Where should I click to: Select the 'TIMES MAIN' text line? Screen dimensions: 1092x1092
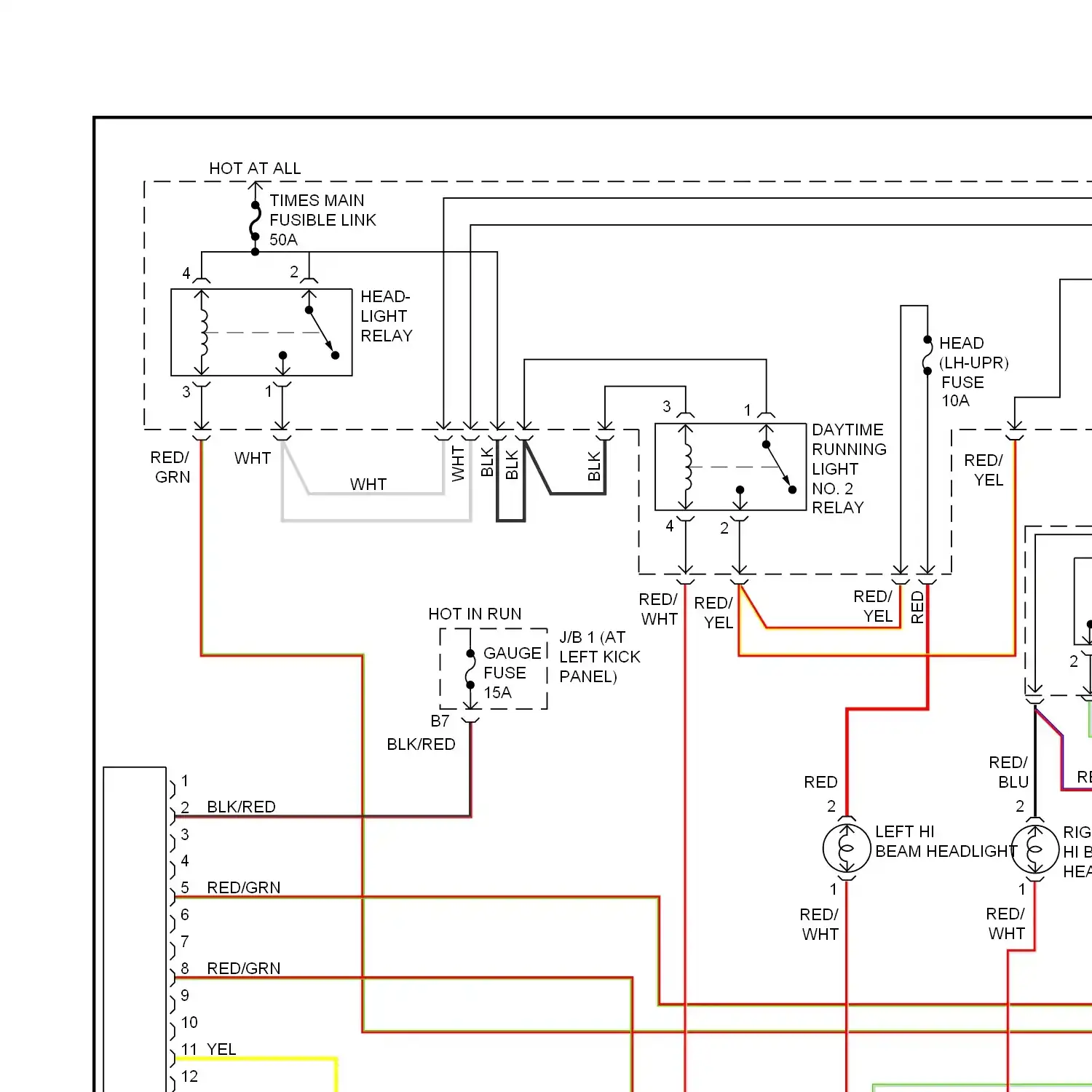click(x=317, y=200)
